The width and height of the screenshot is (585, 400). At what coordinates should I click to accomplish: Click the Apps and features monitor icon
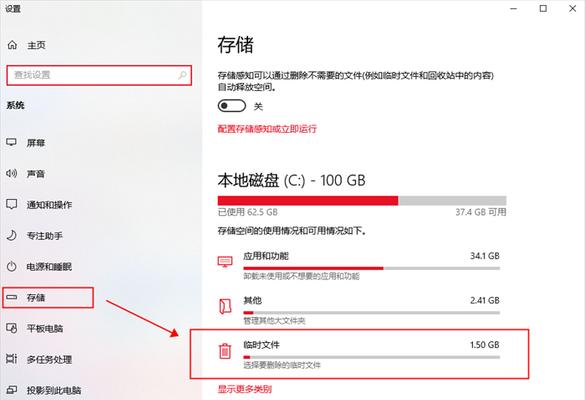pyautogui.click(x=225, y=261)
